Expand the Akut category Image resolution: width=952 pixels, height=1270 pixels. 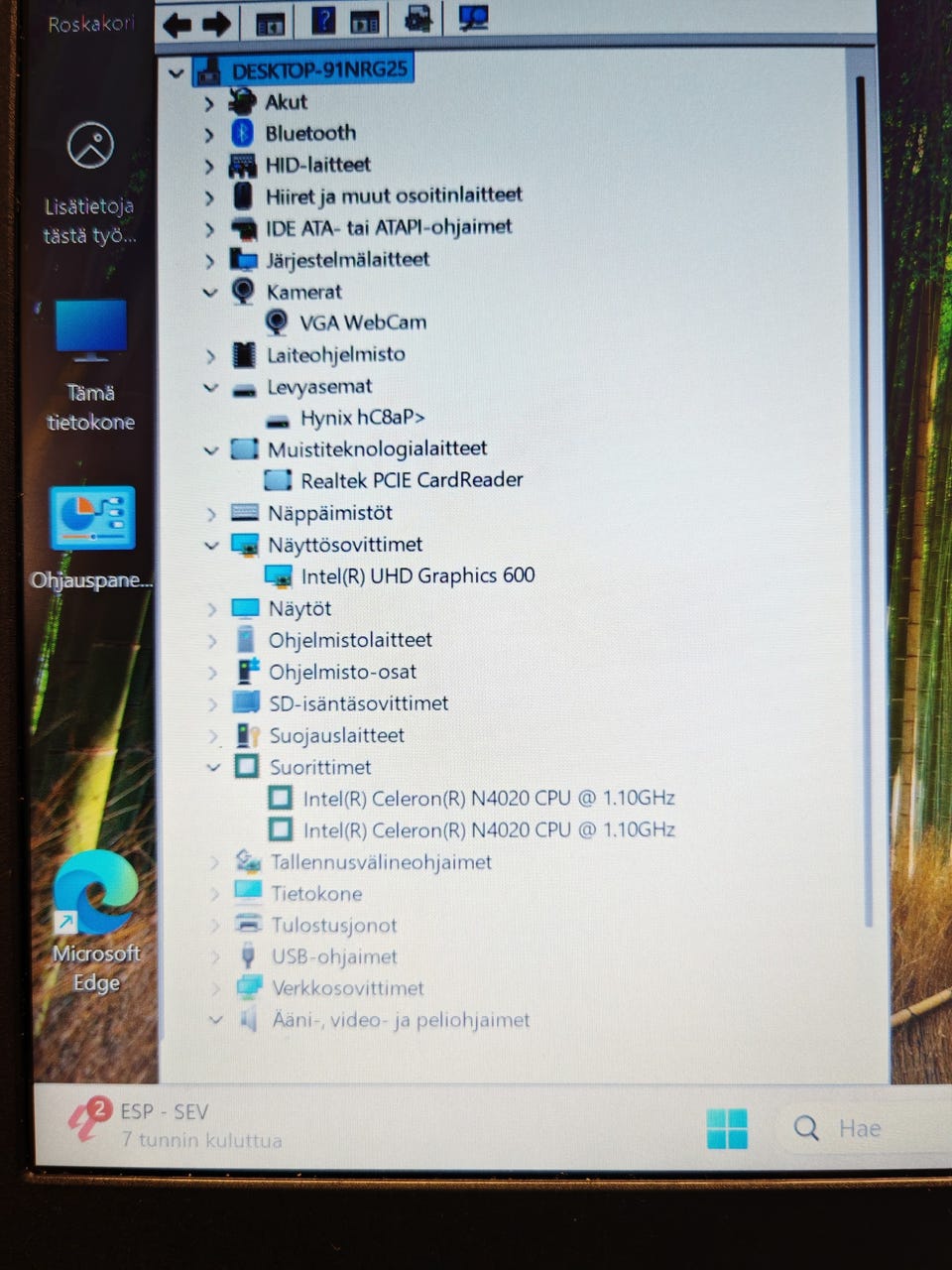(208, 102)
